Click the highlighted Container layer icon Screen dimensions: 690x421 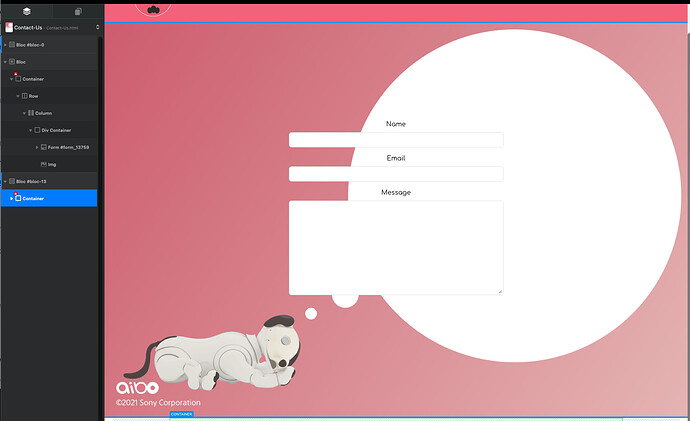18,198
